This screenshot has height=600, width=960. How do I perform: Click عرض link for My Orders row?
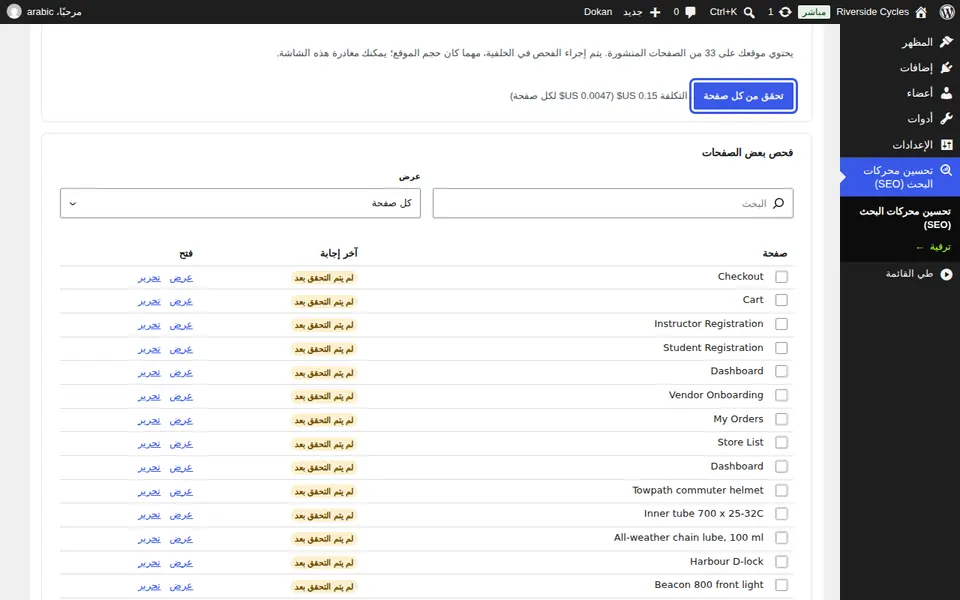coord(181,421)
